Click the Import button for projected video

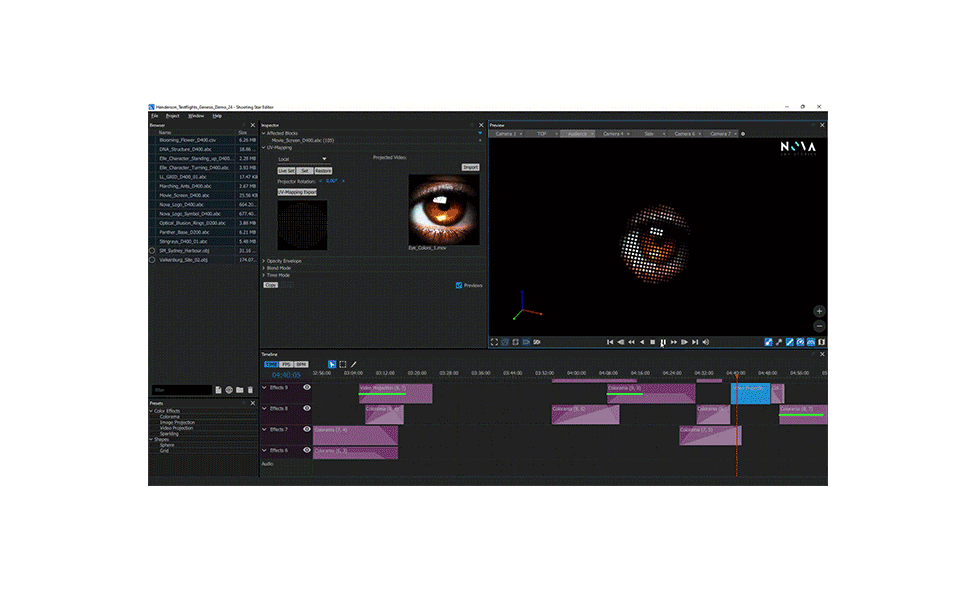point(470,167)
